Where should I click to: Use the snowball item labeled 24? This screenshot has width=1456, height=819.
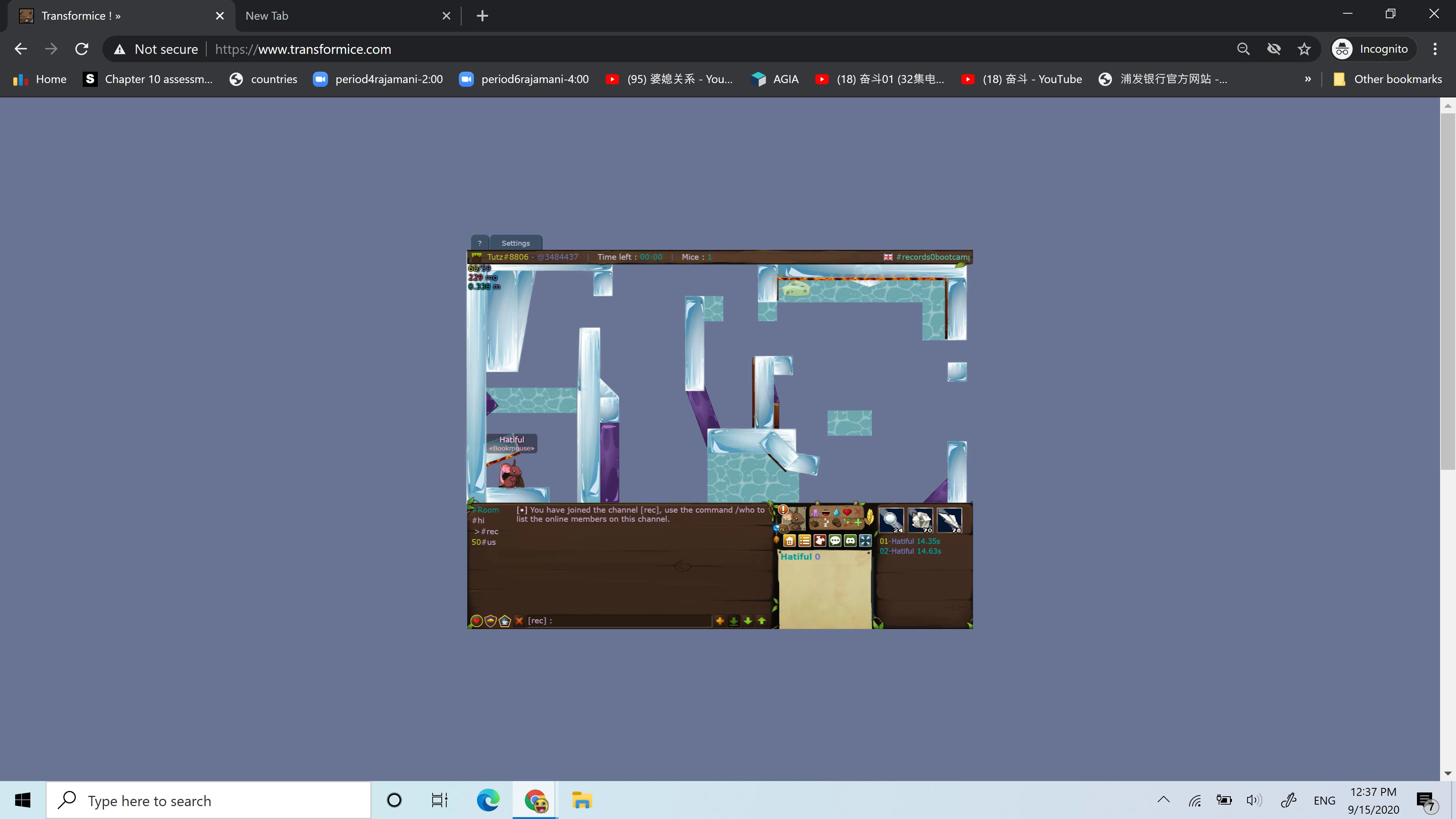pyautogui.click(x=892, y=520)
